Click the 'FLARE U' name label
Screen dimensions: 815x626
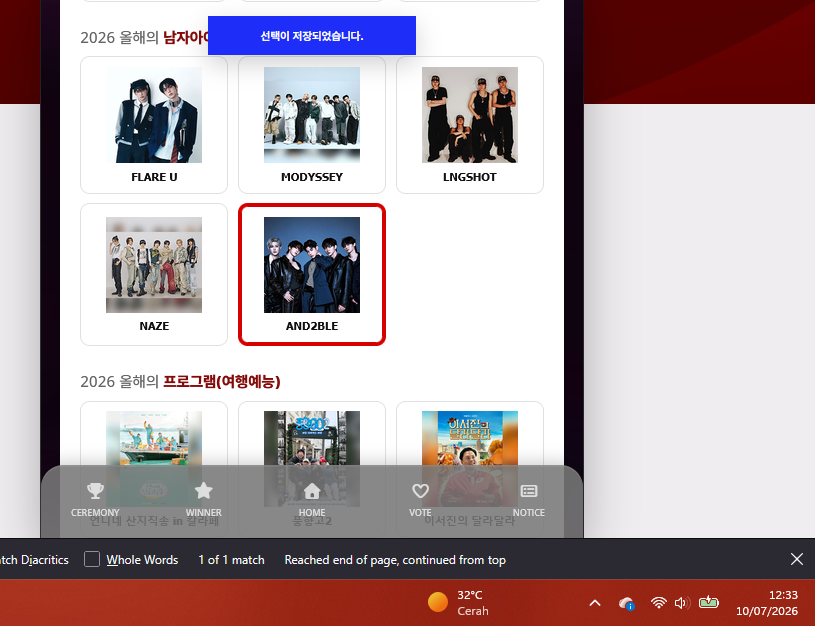[x=154, y=177]
